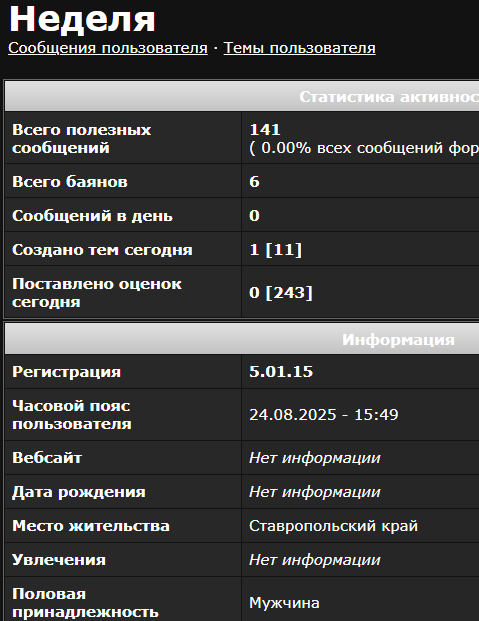The image size is (479, 621).
Task: Select the label Всего баянов
Action: click(70, 181)
